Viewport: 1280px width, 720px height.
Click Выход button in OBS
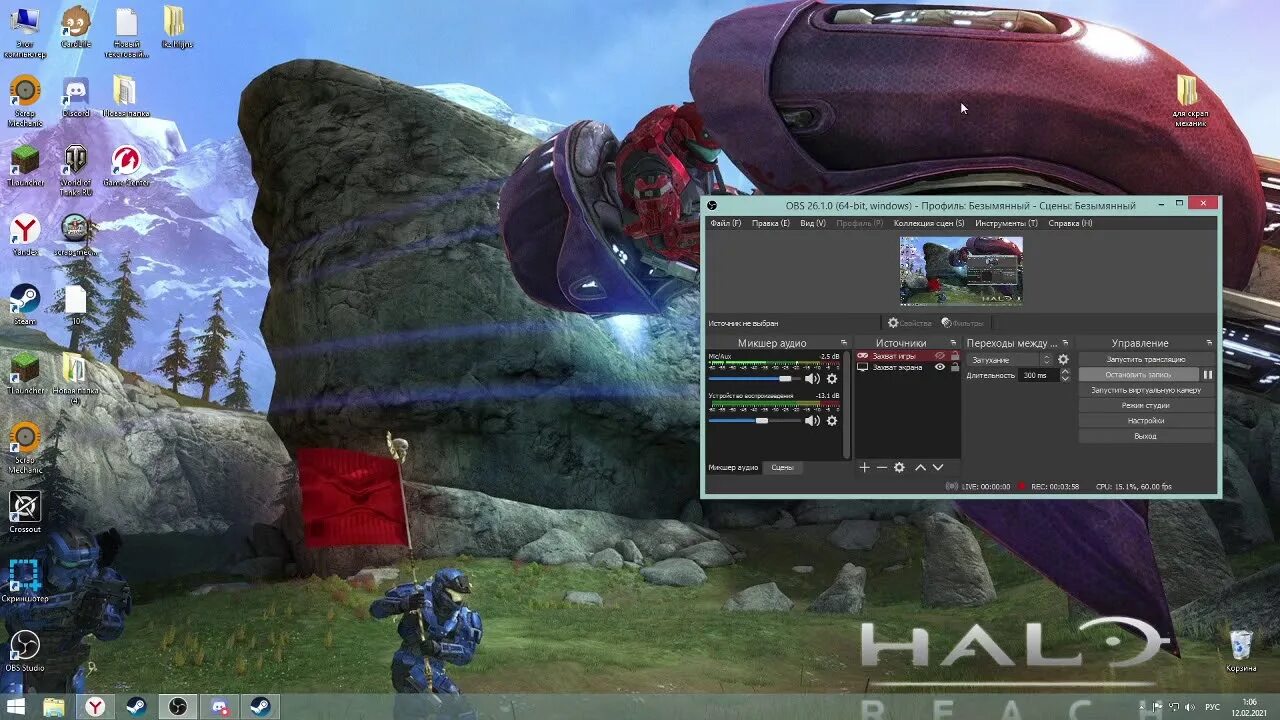tap(1146, 436)
